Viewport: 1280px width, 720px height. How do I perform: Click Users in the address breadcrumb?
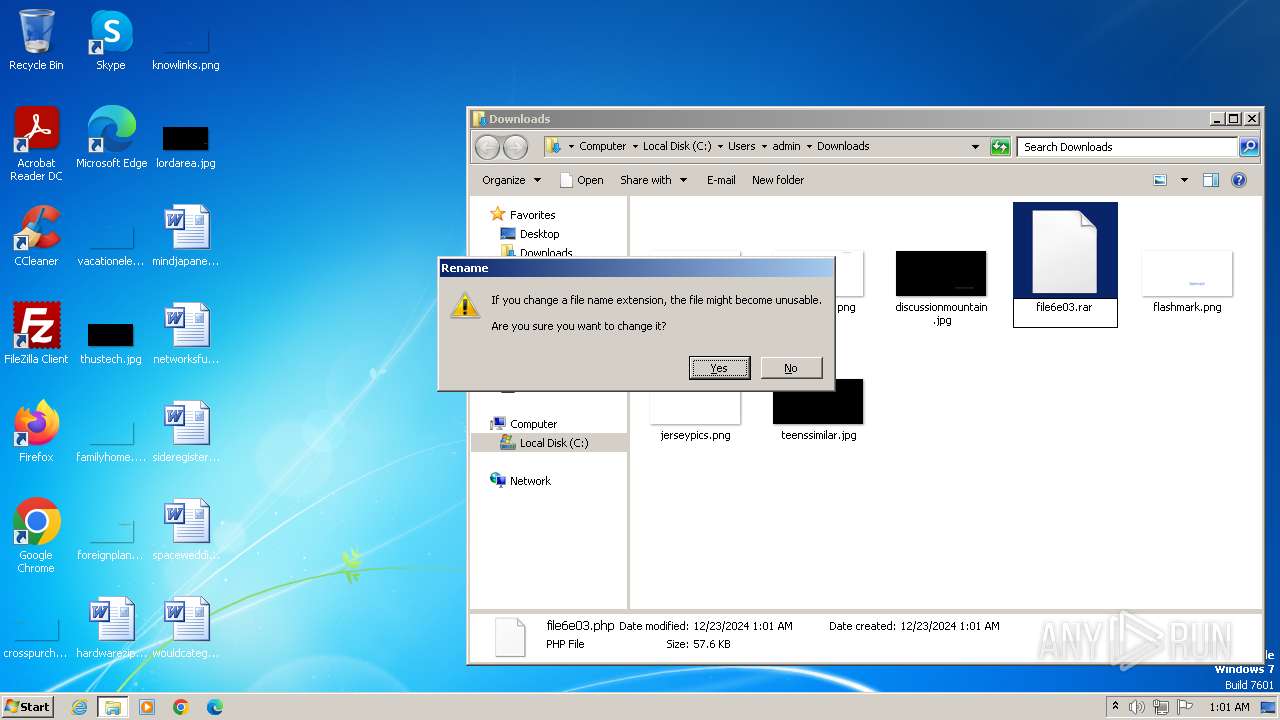click(742, 146)
